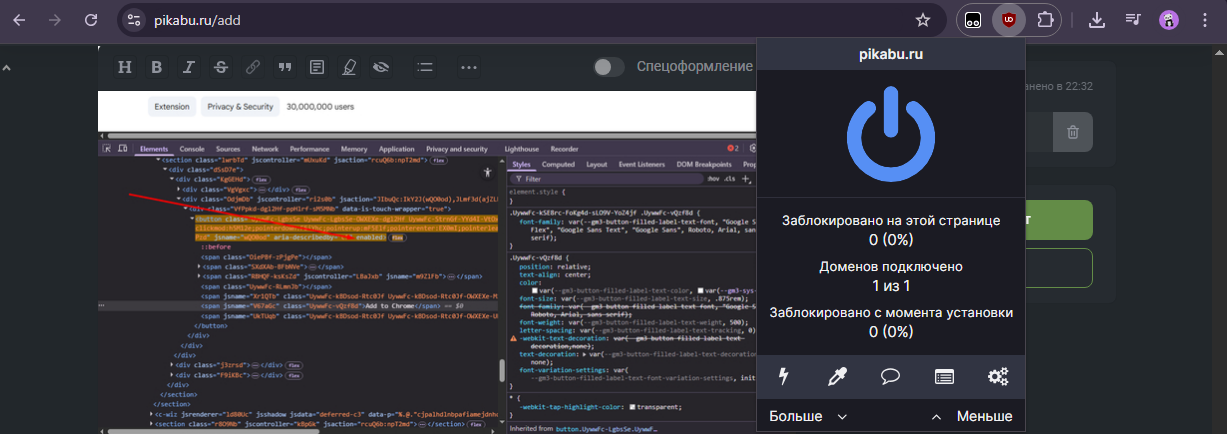
Task: Open uBlock dashboard gears icon
Action: pos(998,377)
